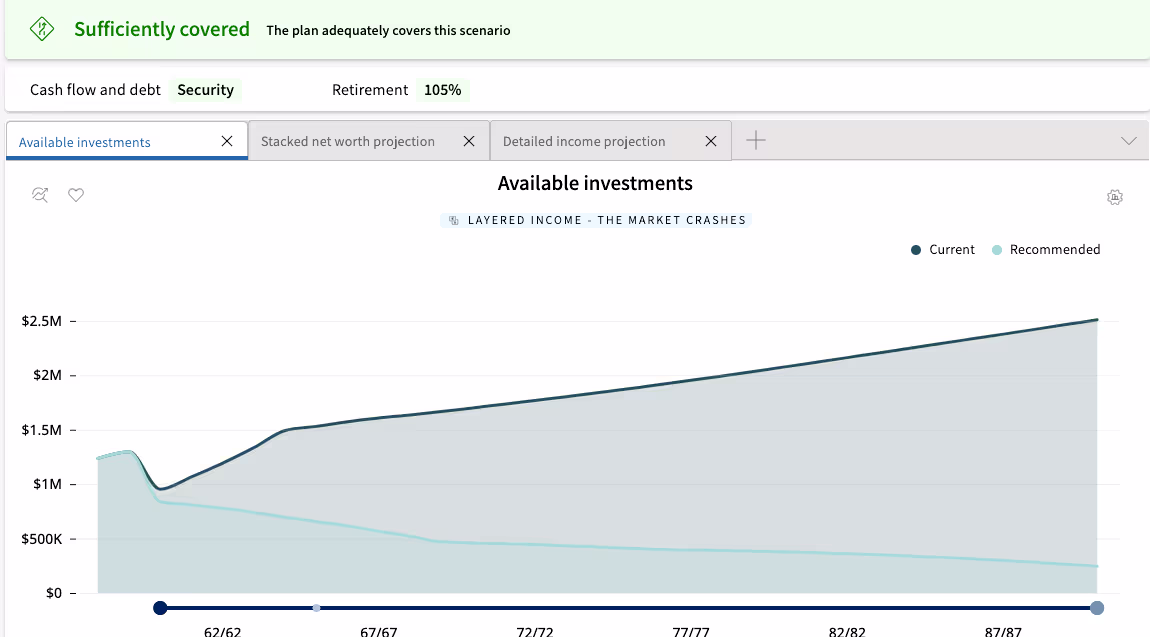Click the Security cash flow badge

click(x=205, y=90)
